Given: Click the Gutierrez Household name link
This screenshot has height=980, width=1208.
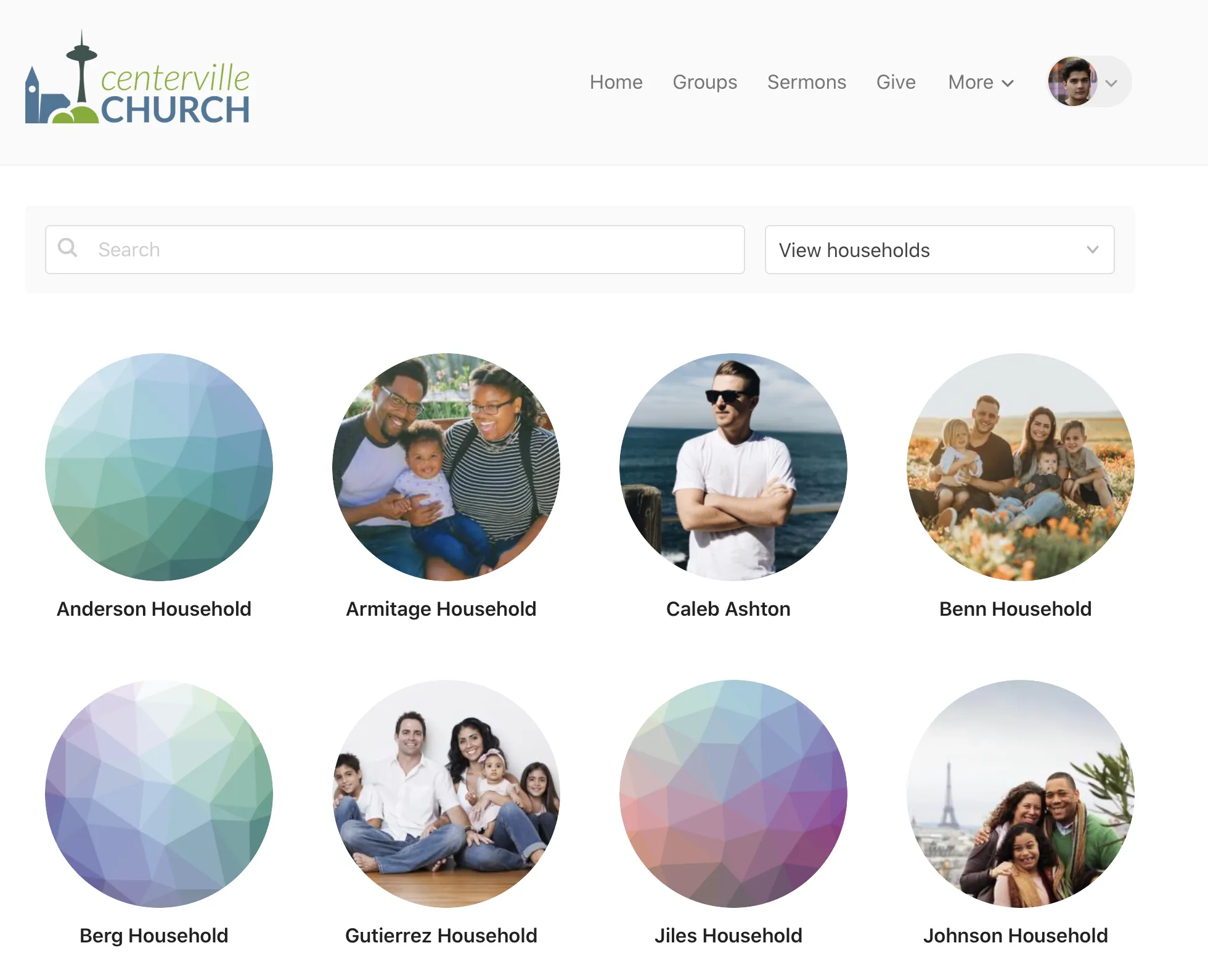Looking at the screenshot, I should point(441,936).
